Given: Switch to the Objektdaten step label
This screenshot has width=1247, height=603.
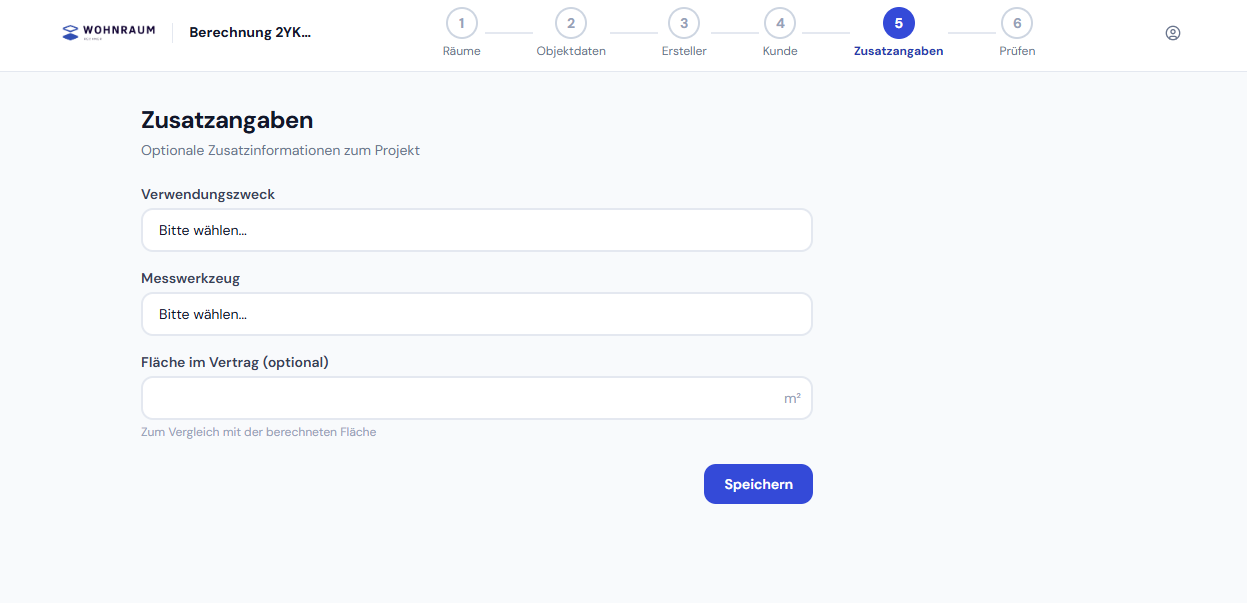Looking at the screenshot, I should (571, 52).
